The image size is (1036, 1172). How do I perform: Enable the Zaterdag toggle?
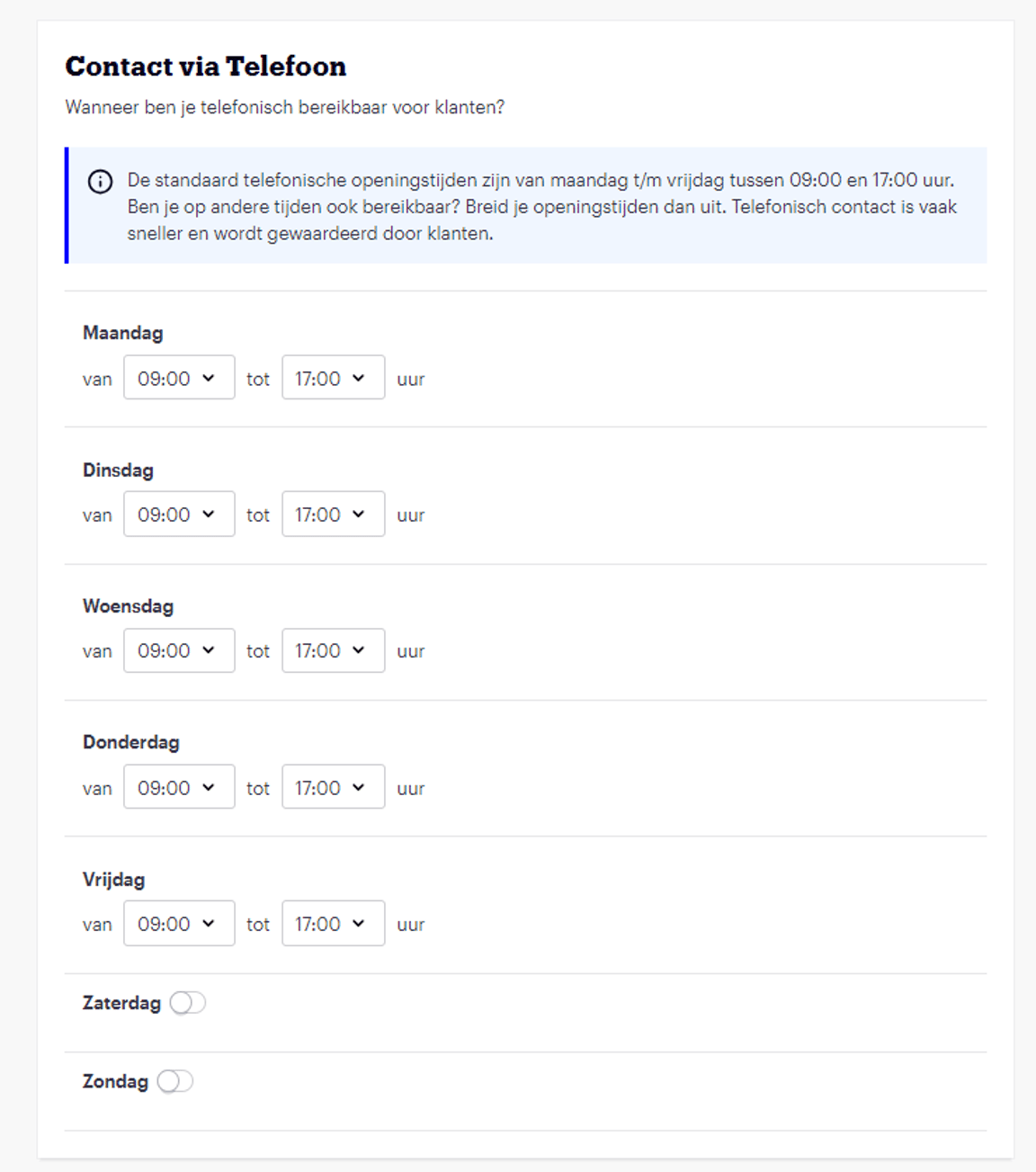click(x=188, y=1003)
